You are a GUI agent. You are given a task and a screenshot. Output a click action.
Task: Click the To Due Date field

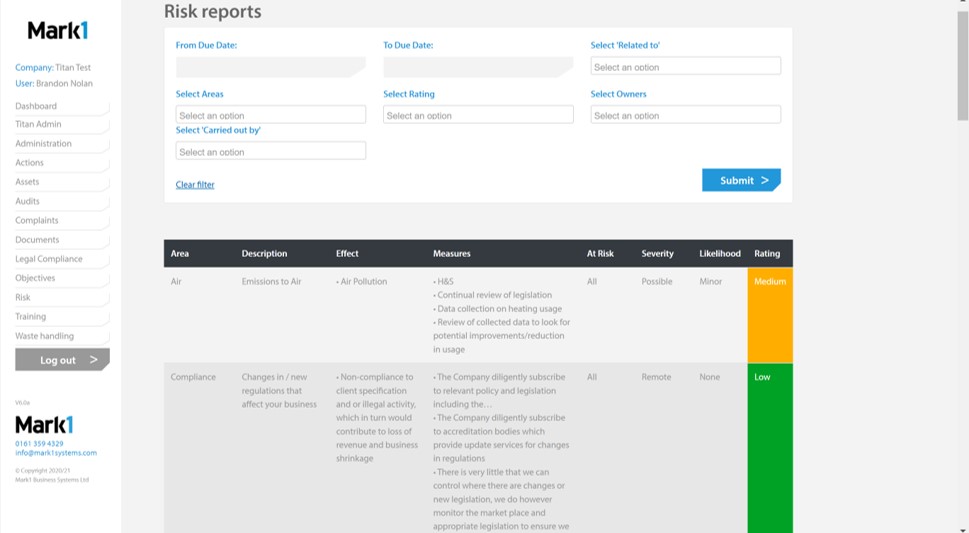tap(478, 67)
